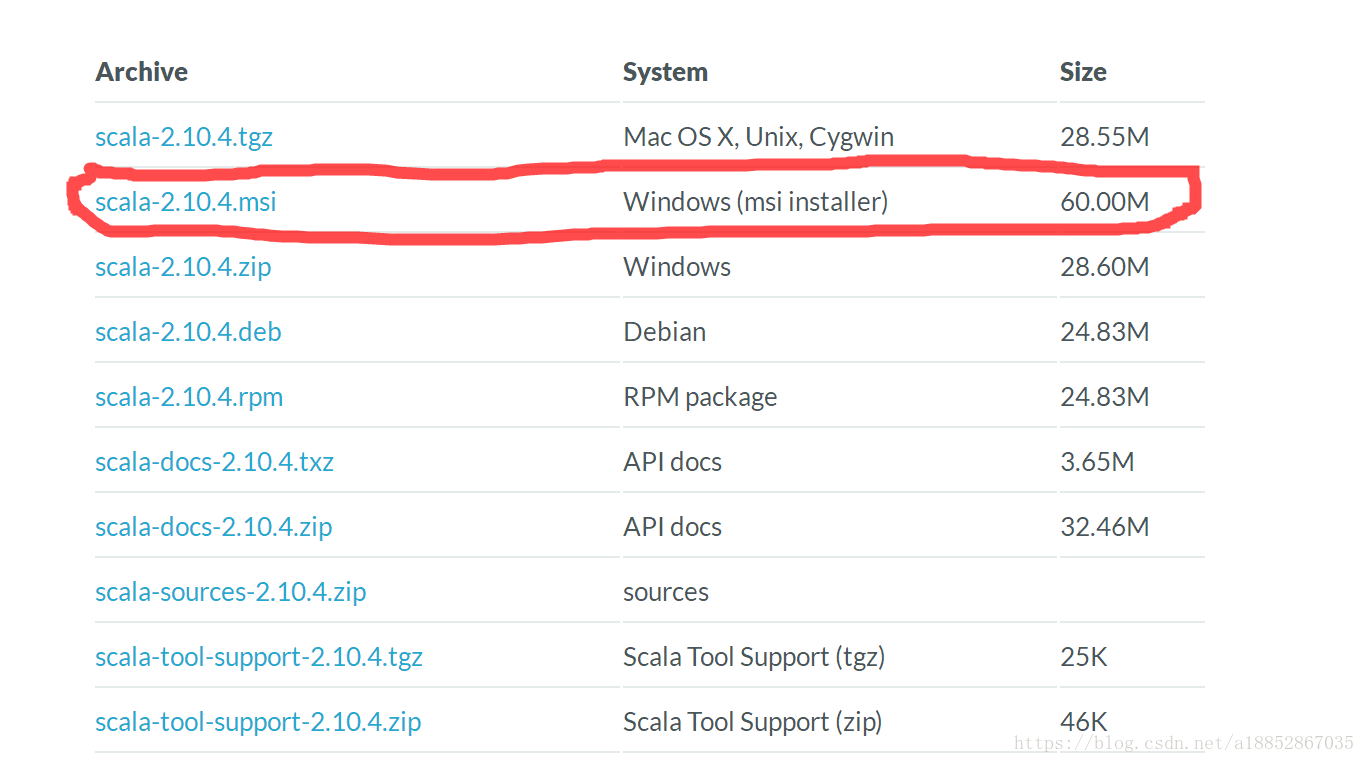
Task: Click the scala-tool-support-2.10.4.tgz link
Action: tap(259, 657)
